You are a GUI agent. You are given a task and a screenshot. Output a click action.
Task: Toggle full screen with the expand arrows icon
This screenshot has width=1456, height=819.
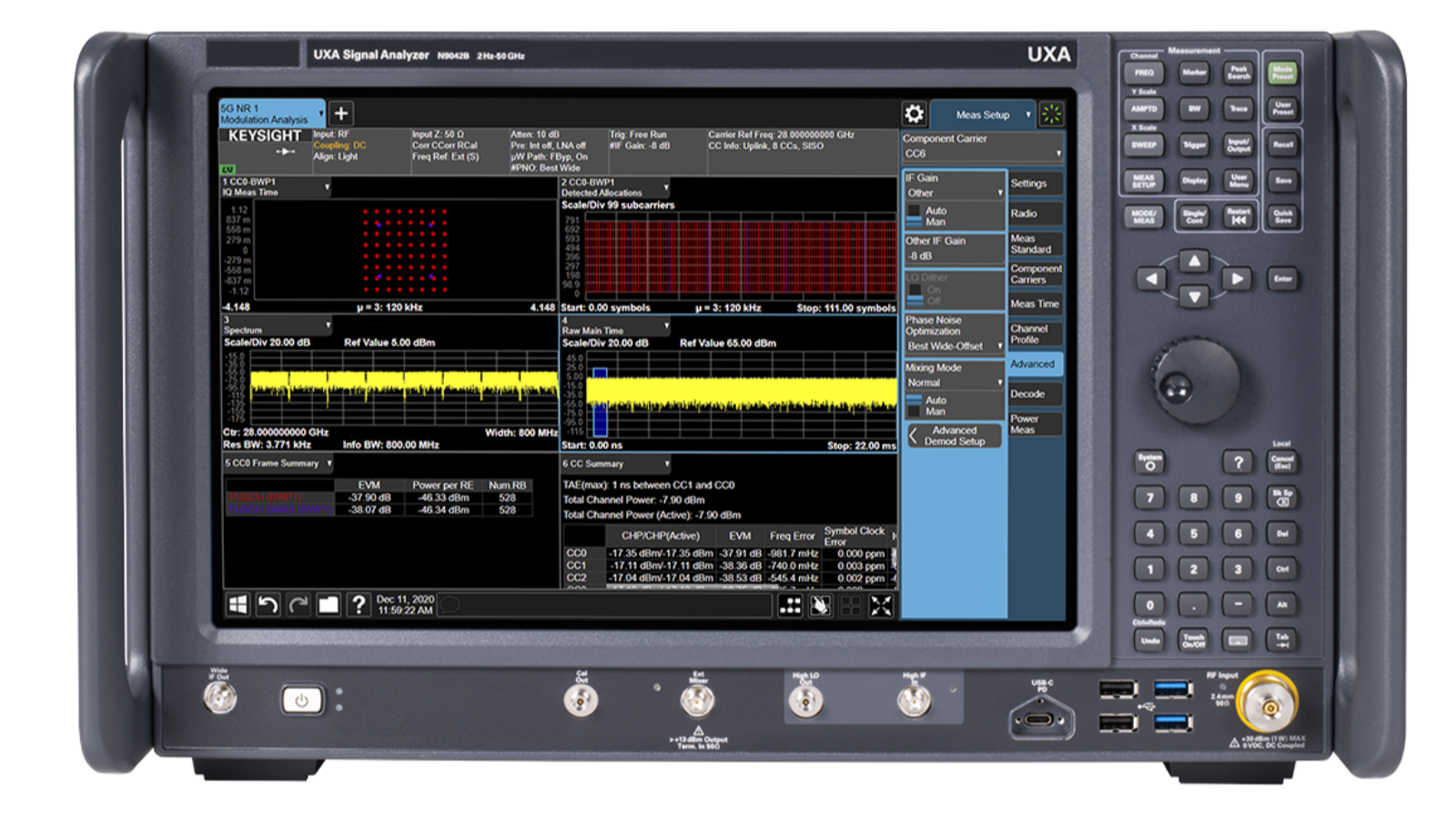881,606
